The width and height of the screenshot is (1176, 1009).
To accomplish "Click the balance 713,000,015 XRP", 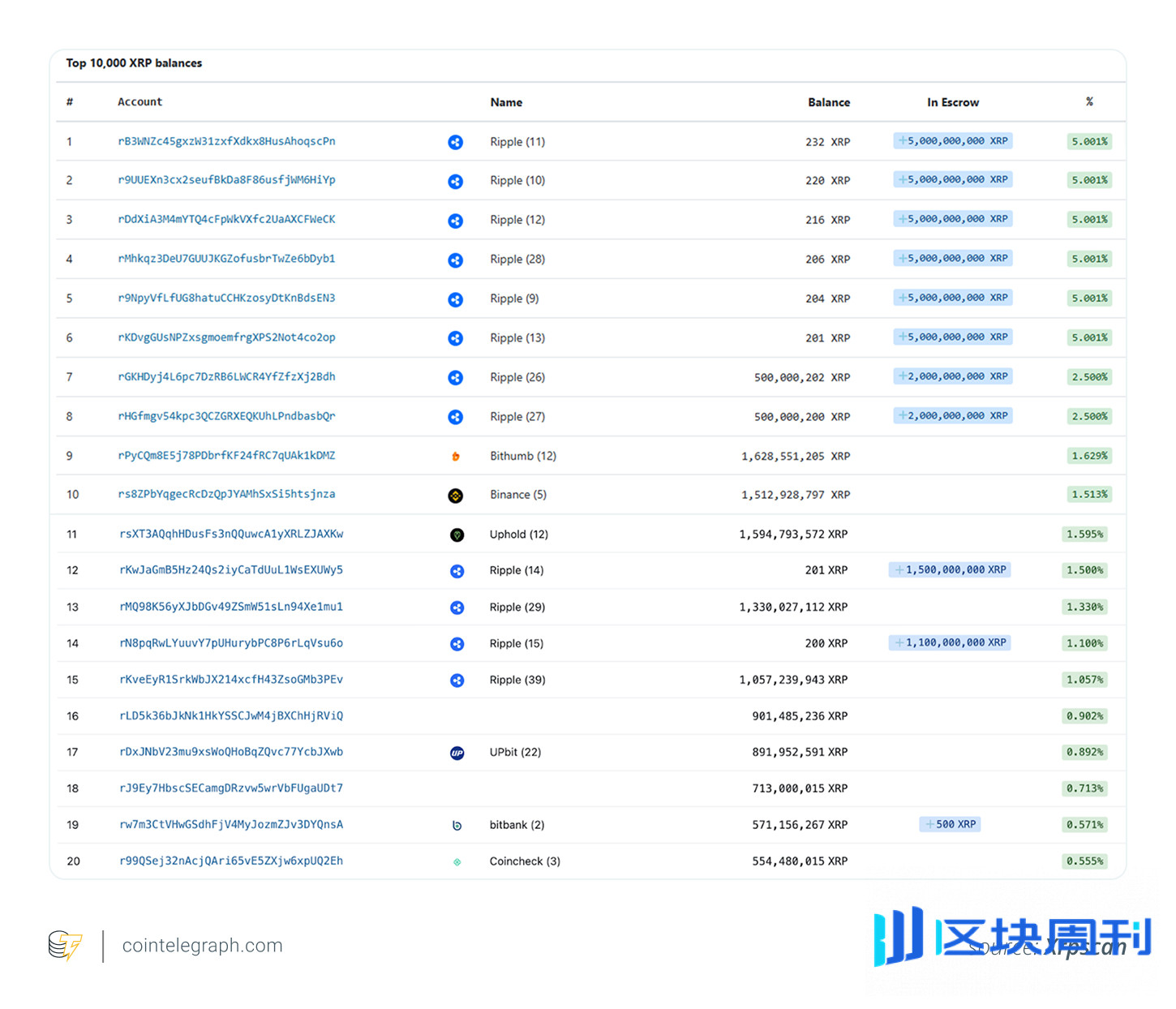I will 800,788.
